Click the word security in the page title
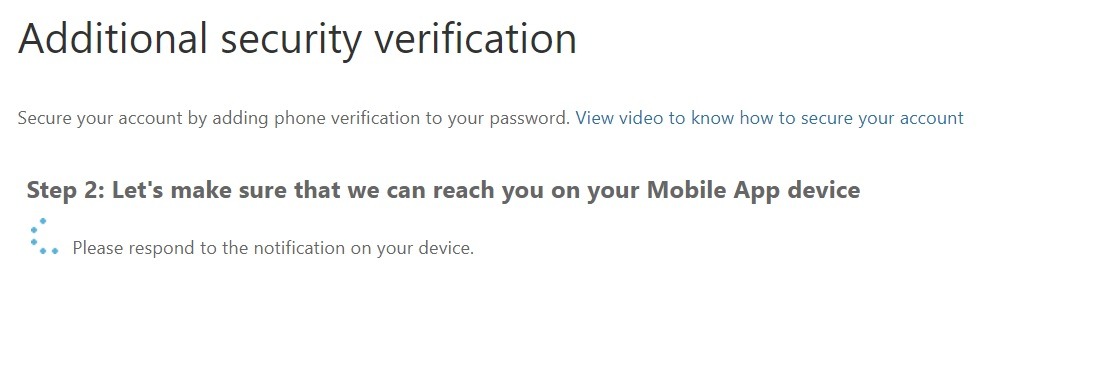The image size is (1093, 365). click(291, 41)
